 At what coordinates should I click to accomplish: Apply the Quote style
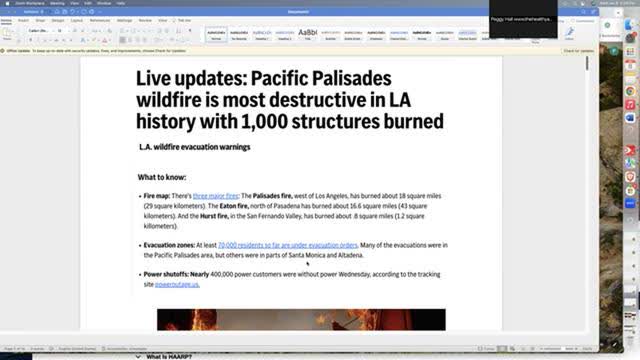click(x=444, y=35)
